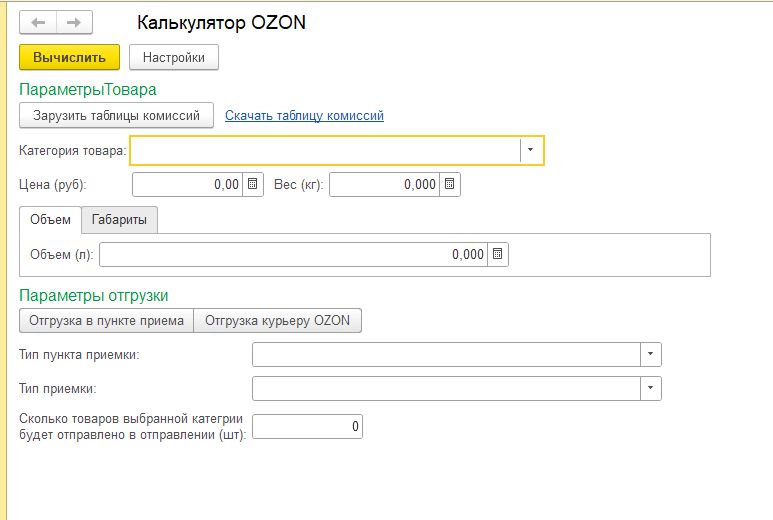Expand the Тип приемки dropdown arrow

tap(651, 388)
